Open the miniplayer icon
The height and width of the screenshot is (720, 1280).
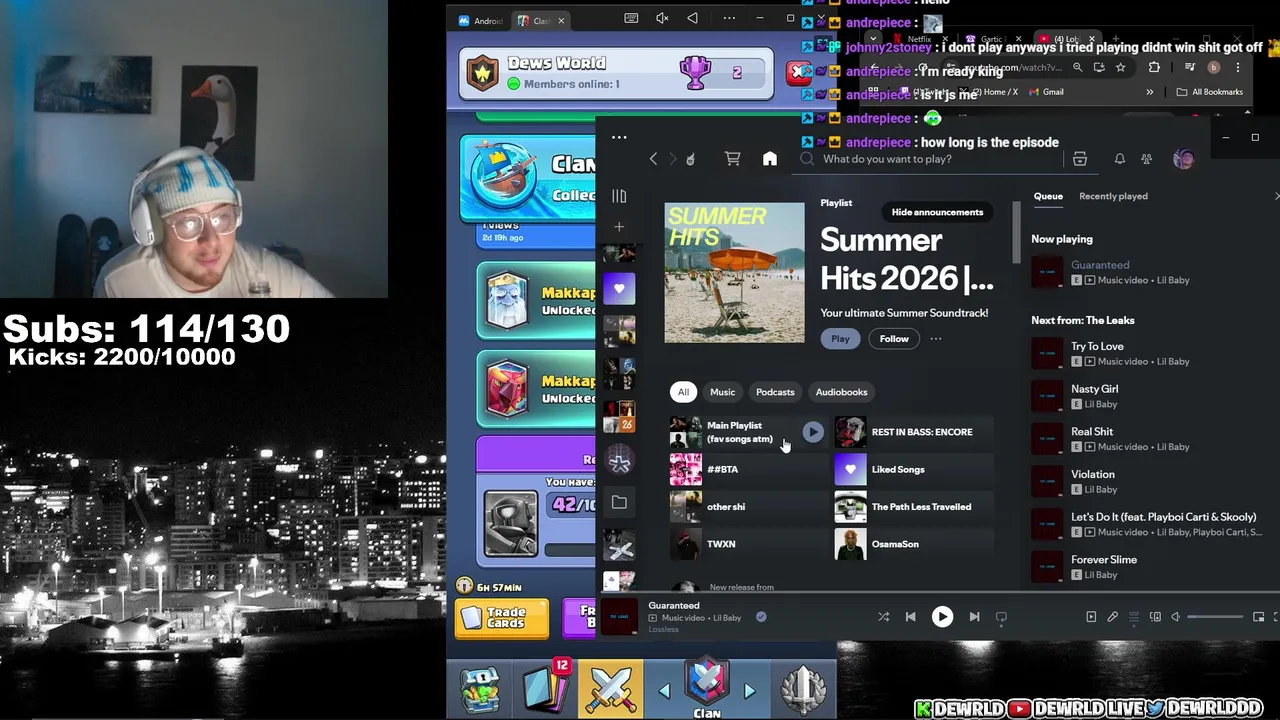point(1259,617)
